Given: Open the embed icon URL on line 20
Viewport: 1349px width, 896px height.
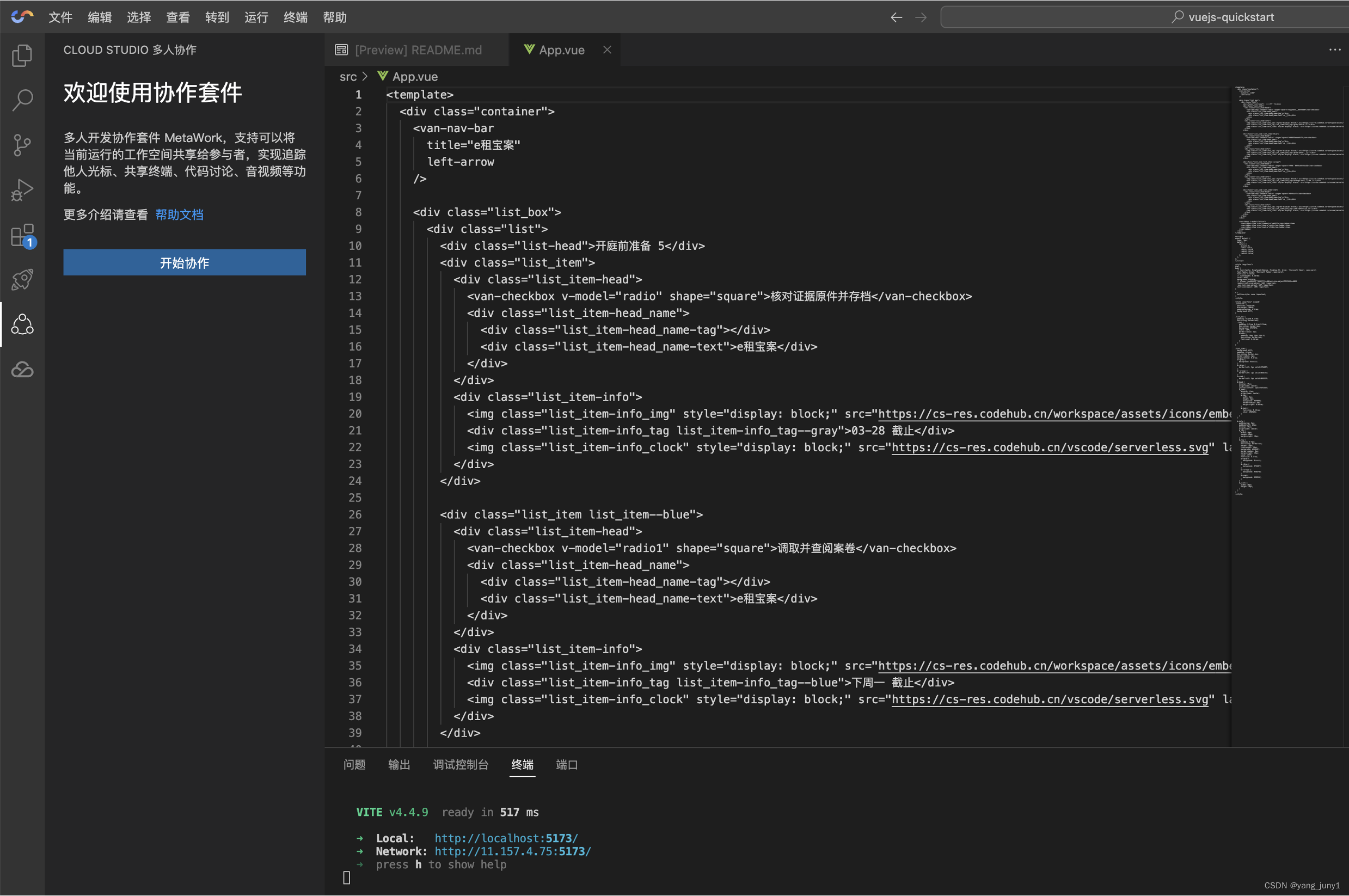Looking at the screenshot, I should click(x=1054, y=414).
